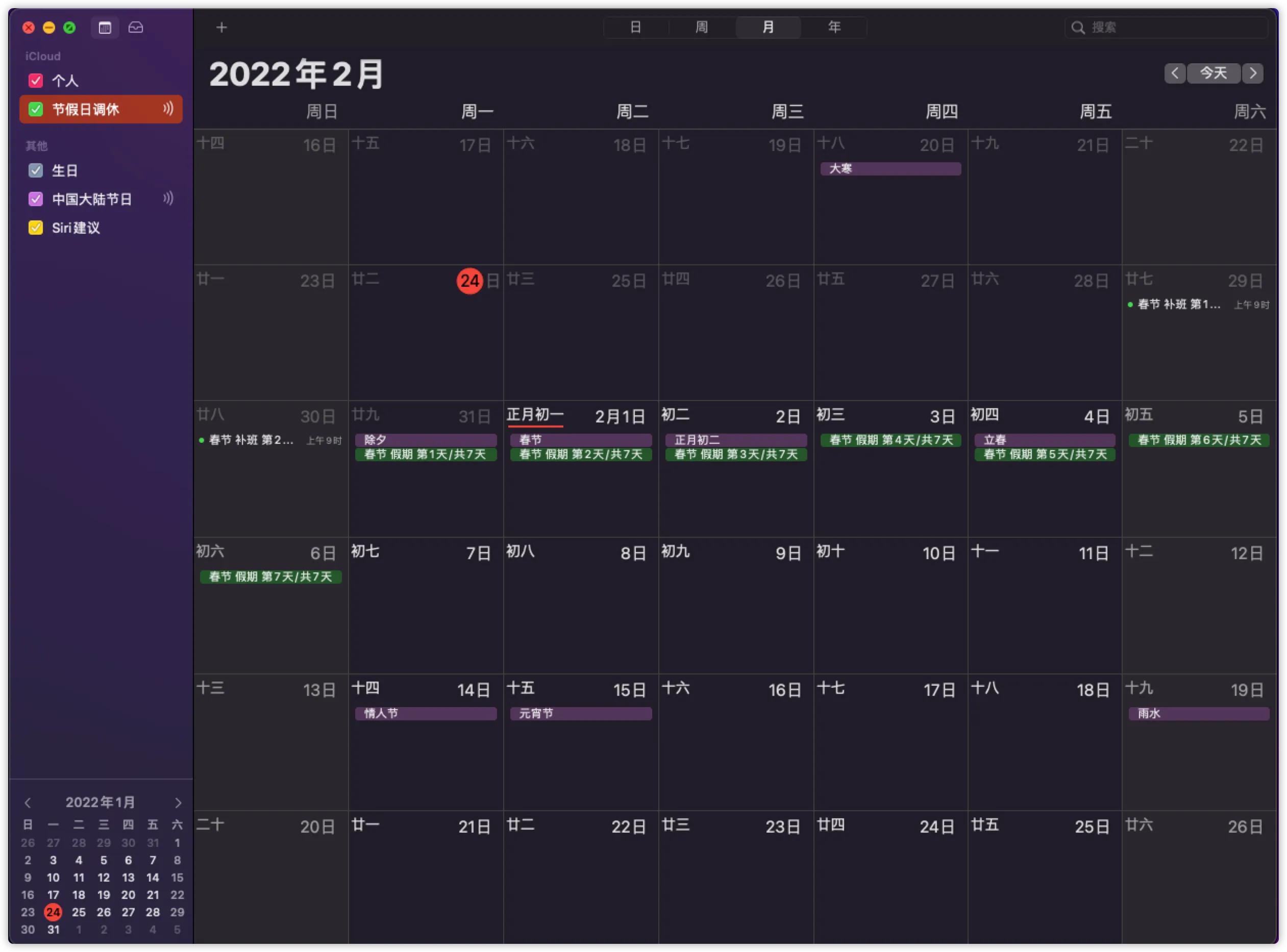
Task: Select the 除夕 event
Action: [426, 440]
